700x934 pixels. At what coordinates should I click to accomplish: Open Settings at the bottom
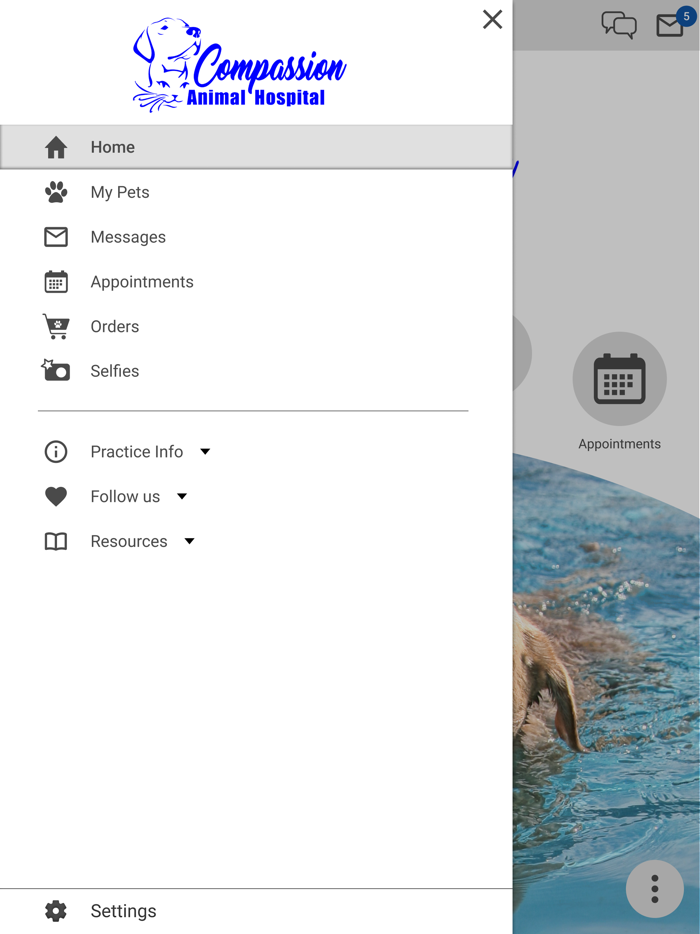click(x=256, y=911)
